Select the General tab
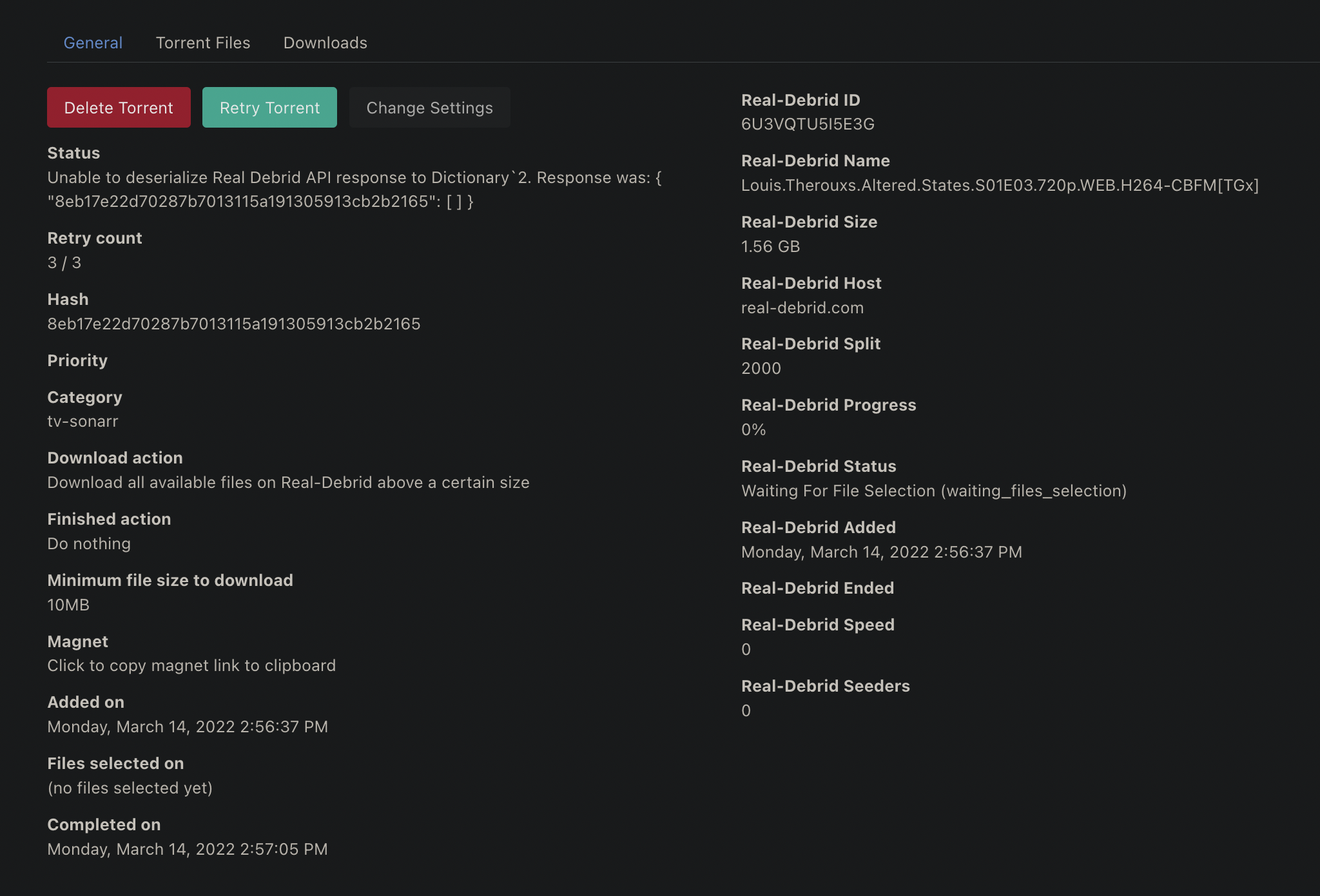This screenshot has width=1320, height=896. [93, 43]
